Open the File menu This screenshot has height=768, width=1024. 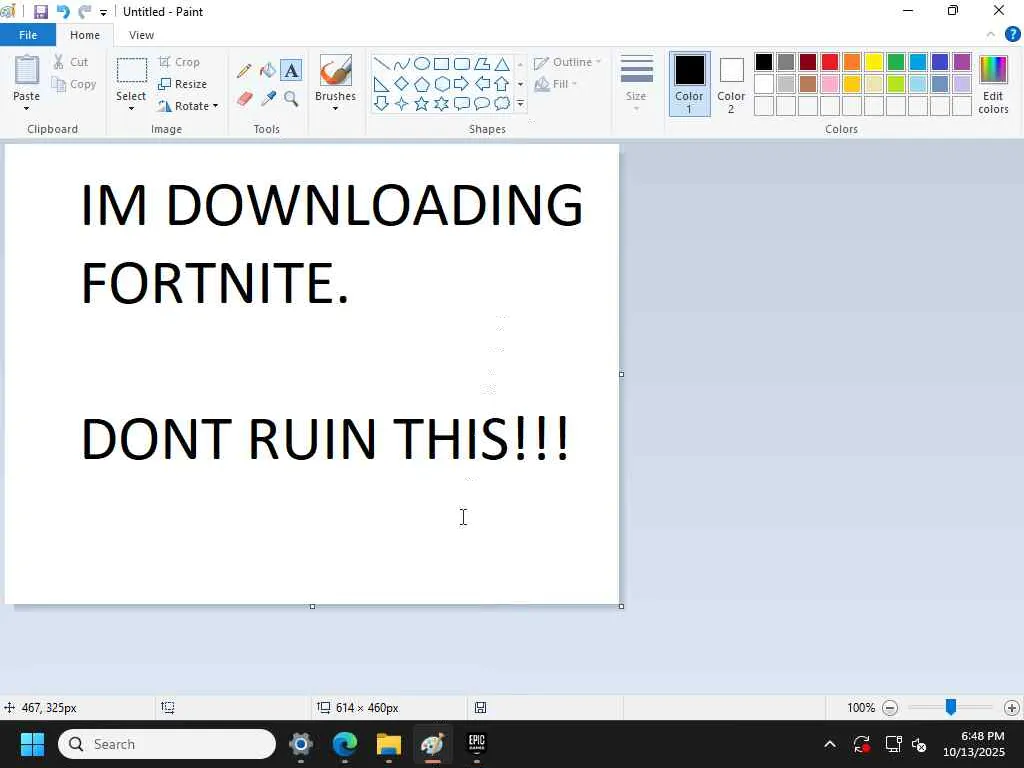pos(28,35)
